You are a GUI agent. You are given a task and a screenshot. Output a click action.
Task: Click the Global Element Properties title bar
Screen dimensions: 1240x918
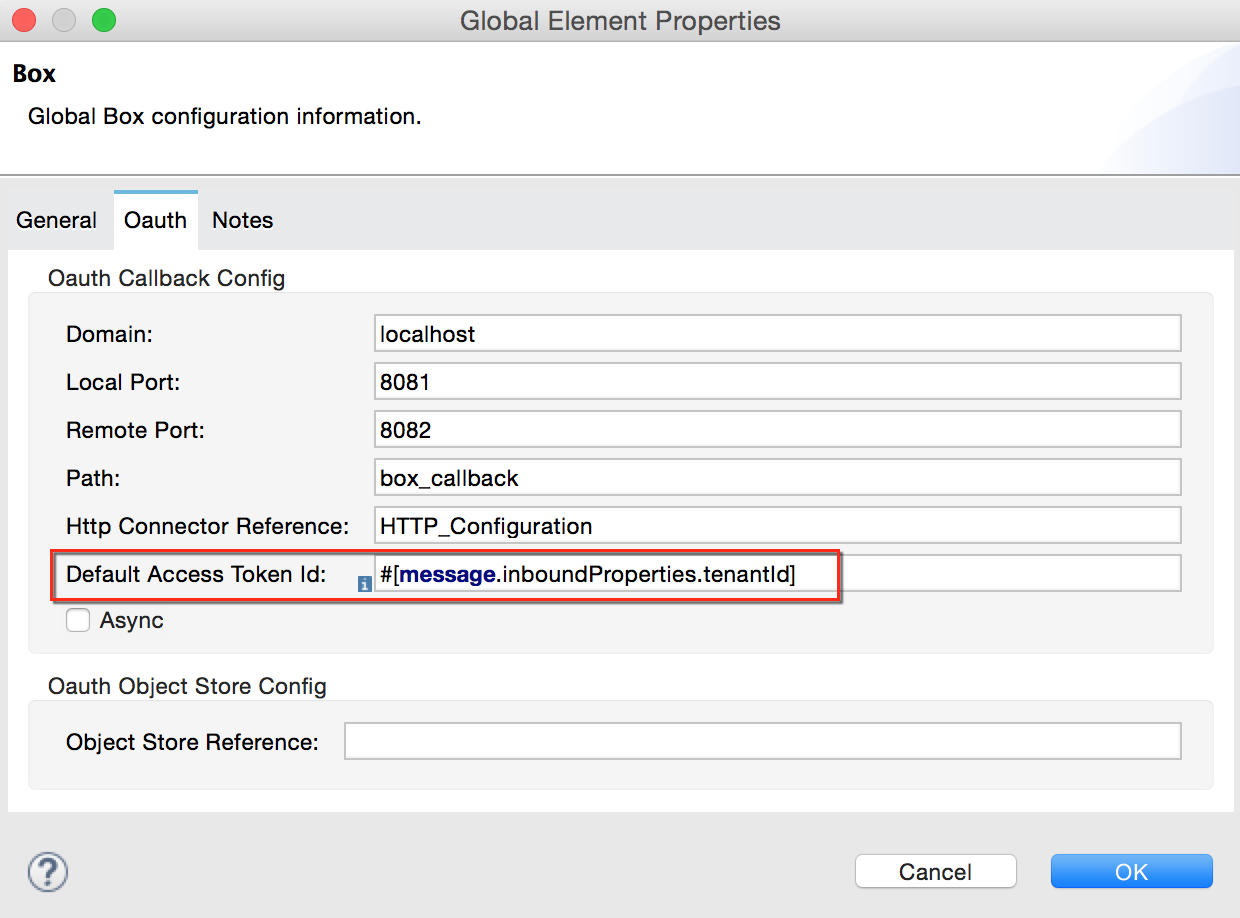[x=620, y=20]
